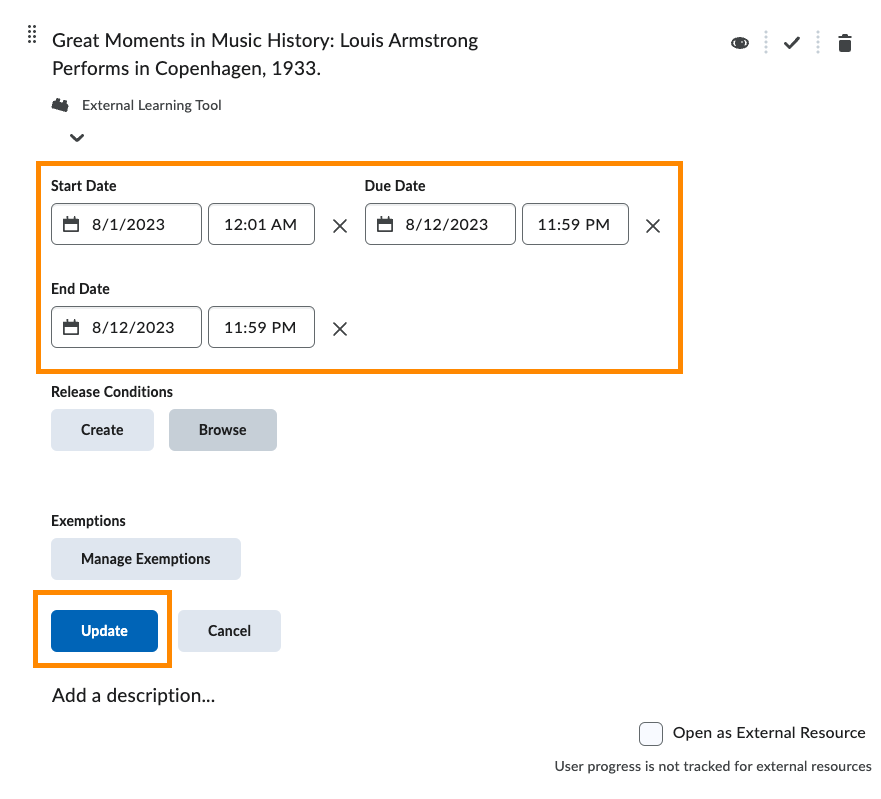The width and height of the screenshot is (881, 799).
Task: Open the Start Date time field 12:01 AM
Action: (260, 224)
